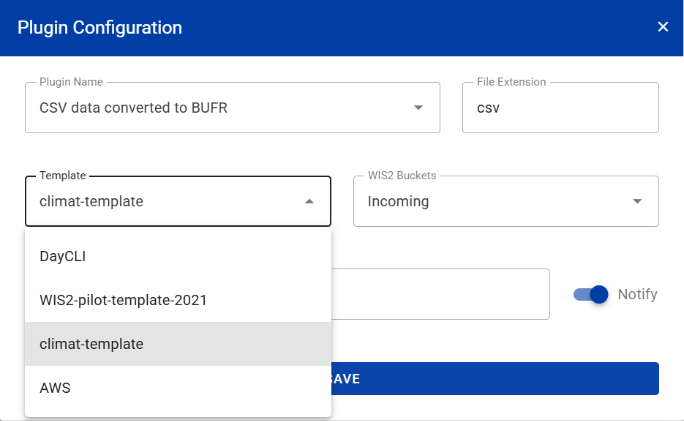Click the Plugin Configuration header title

[x=100, y=27]
